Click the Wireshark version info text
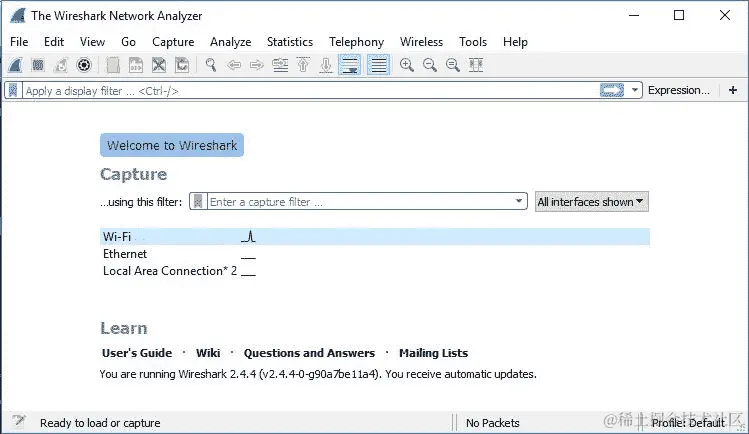The height and width of the screenshot is (434, 749). 318,374
